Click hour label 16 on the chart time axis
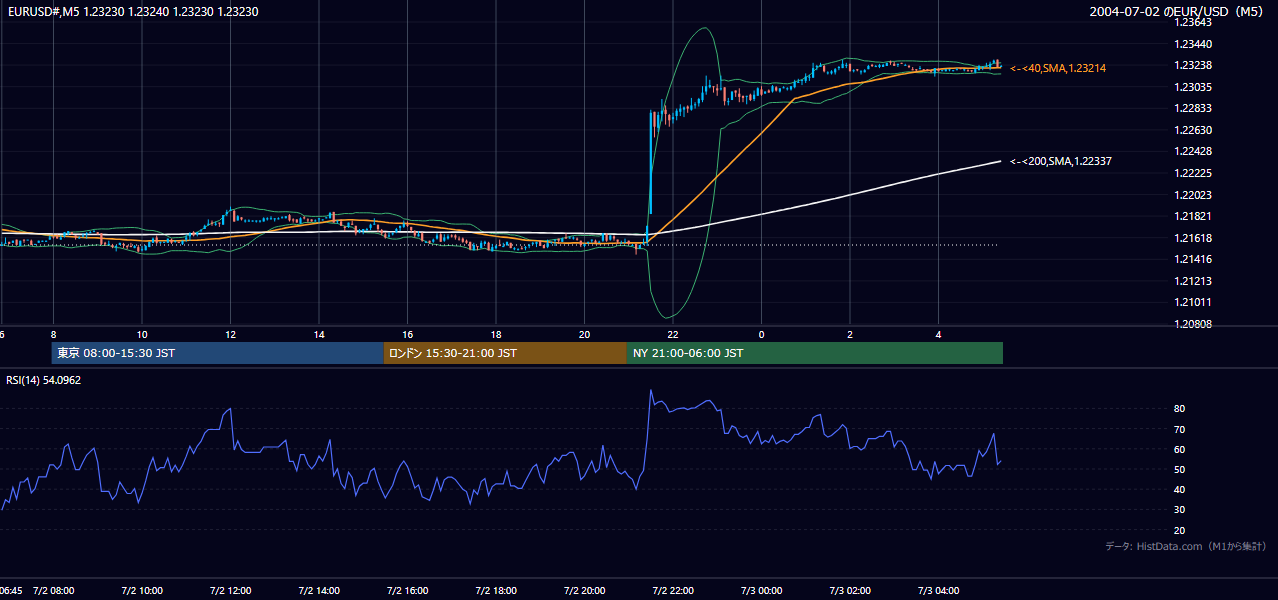The height and width of the screenshot is (600, 1278). (x=408, y=334)
